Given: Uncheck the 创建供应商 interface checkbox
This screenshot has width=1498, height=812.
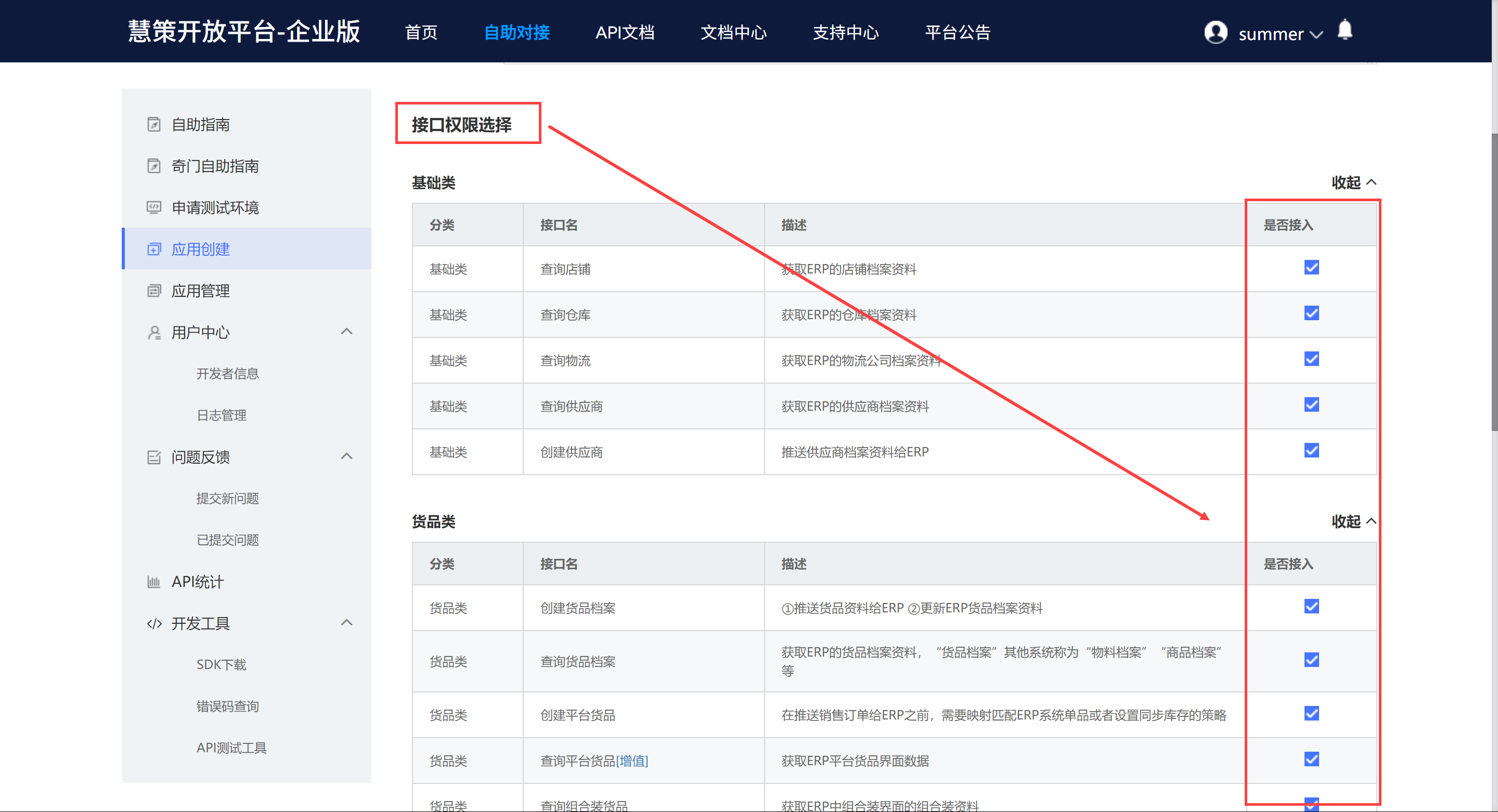Looking at the screenshot, I should click(x=1311, y=451).
